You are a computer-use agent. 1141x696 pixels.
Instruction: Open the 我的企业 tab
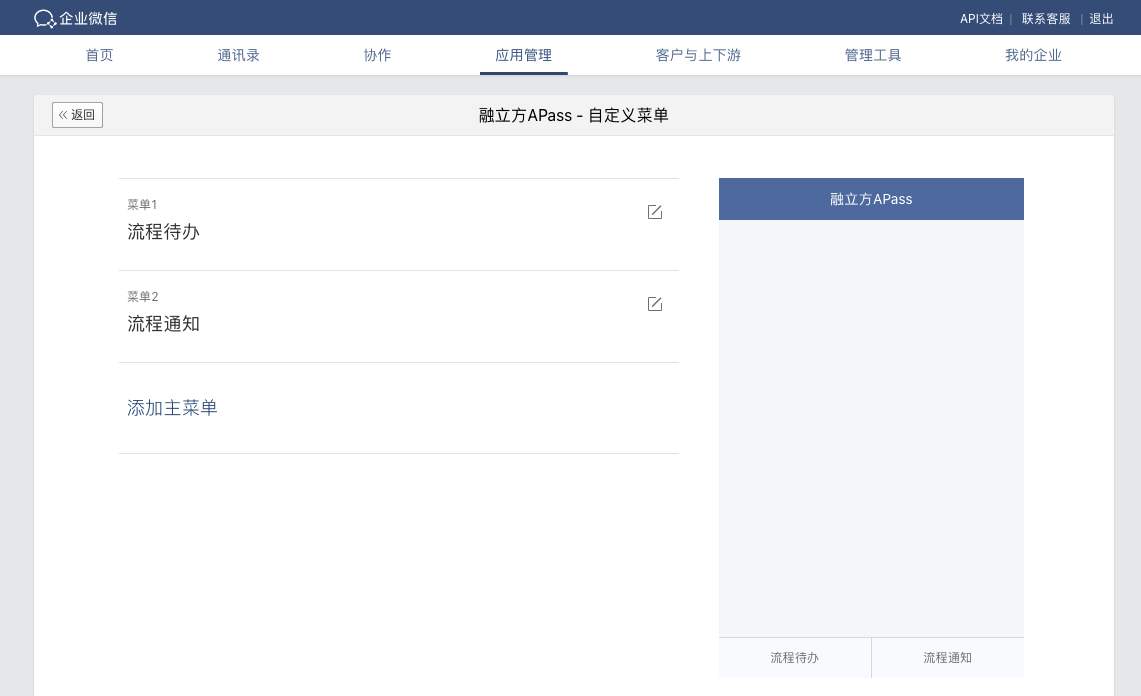[1033, 55]
